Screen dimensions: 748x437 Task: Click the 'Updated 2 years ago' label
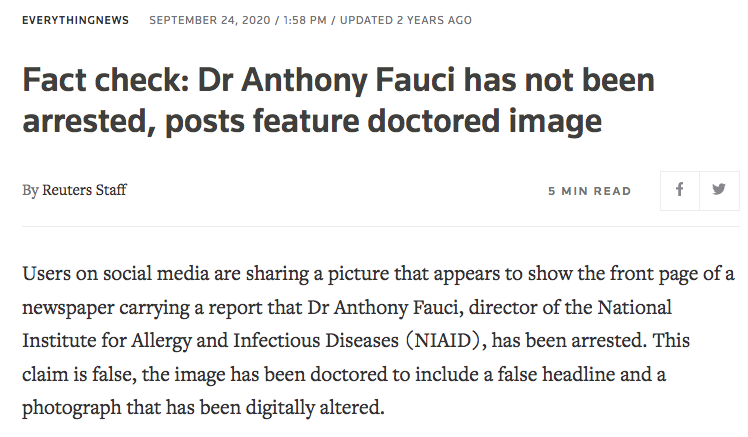click(406, 20)
